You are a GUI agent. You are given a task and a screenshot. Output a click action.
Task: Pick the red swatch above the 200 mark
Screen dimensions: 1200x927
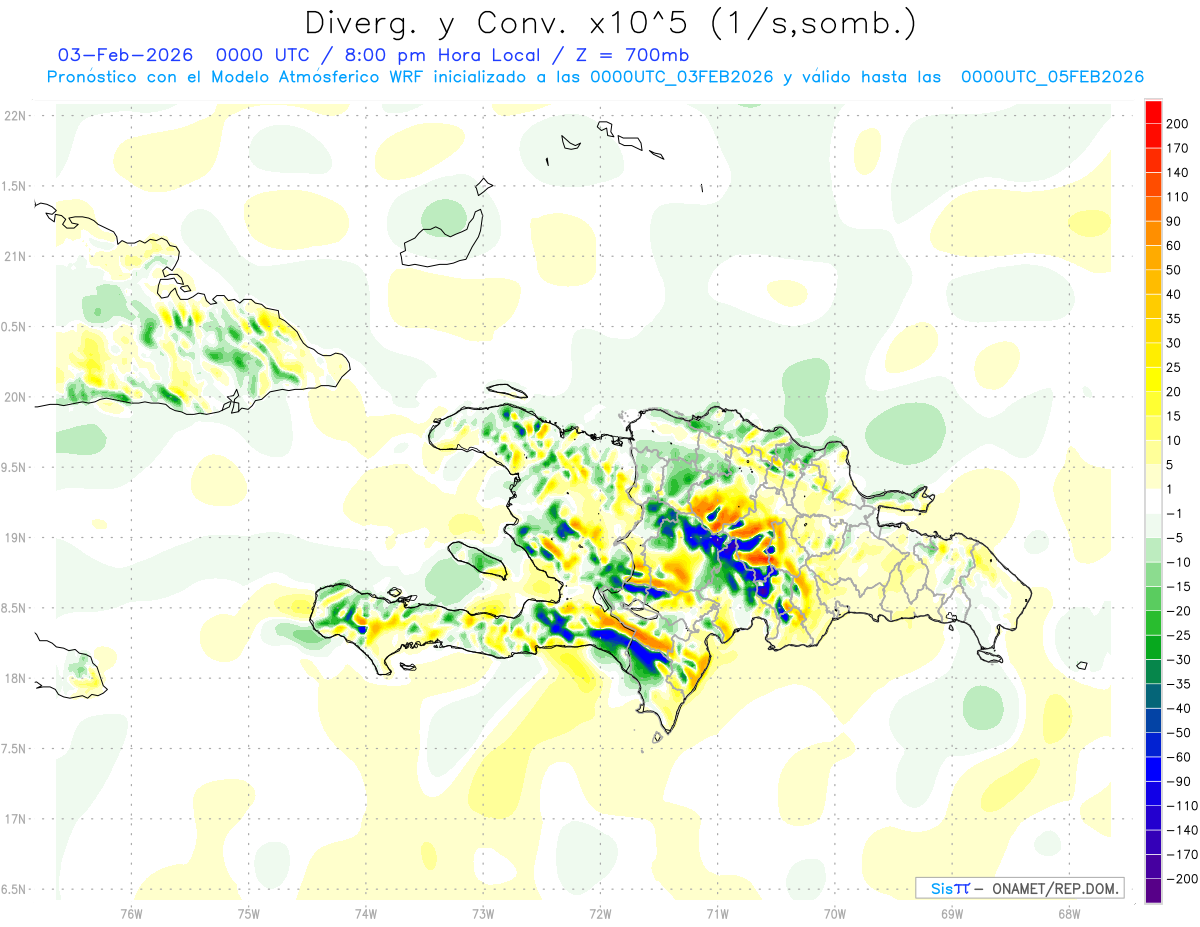click(1153, 112)
